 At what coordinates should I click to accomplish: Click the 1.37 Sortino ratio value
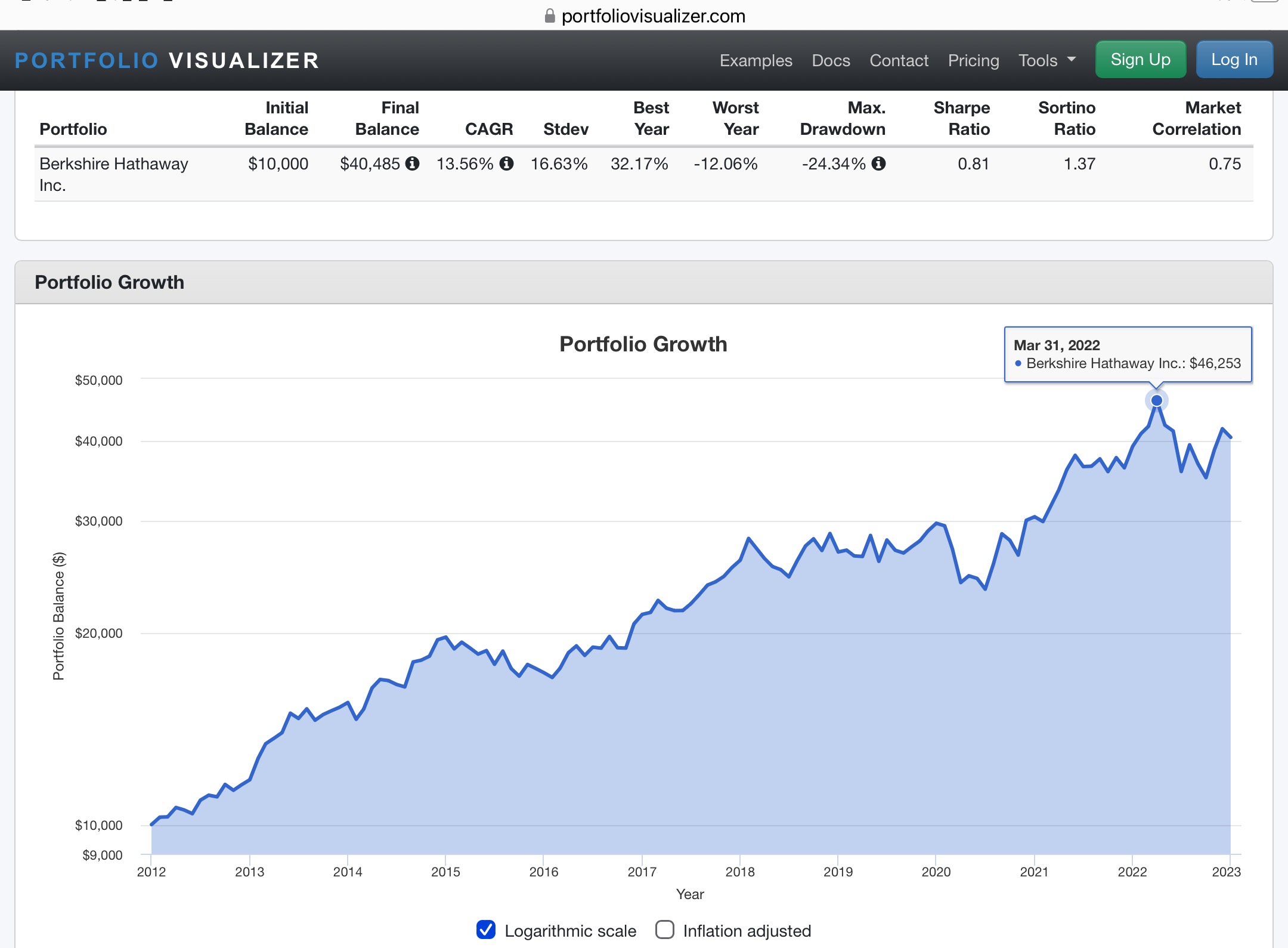coord(1079,163)
